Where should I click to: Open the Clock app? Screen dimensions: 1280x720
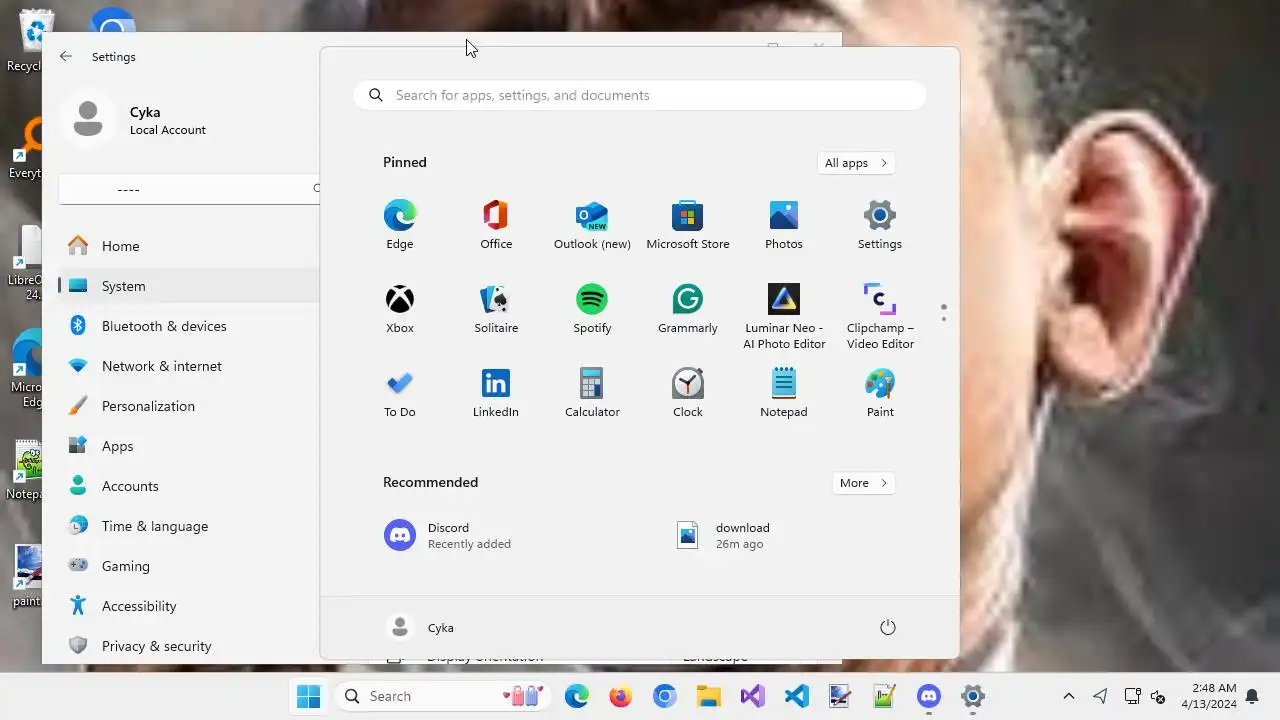[688, 393]
